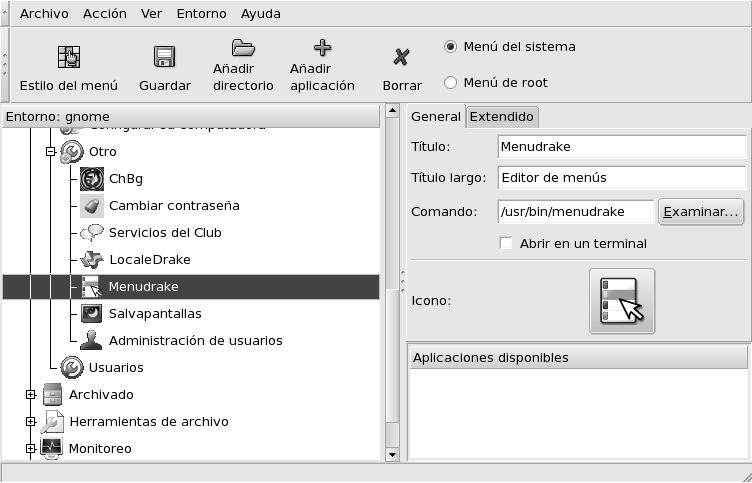Focus the Comando input field
The width and height of the screenshot is (752, 483).
pos(576,212)
